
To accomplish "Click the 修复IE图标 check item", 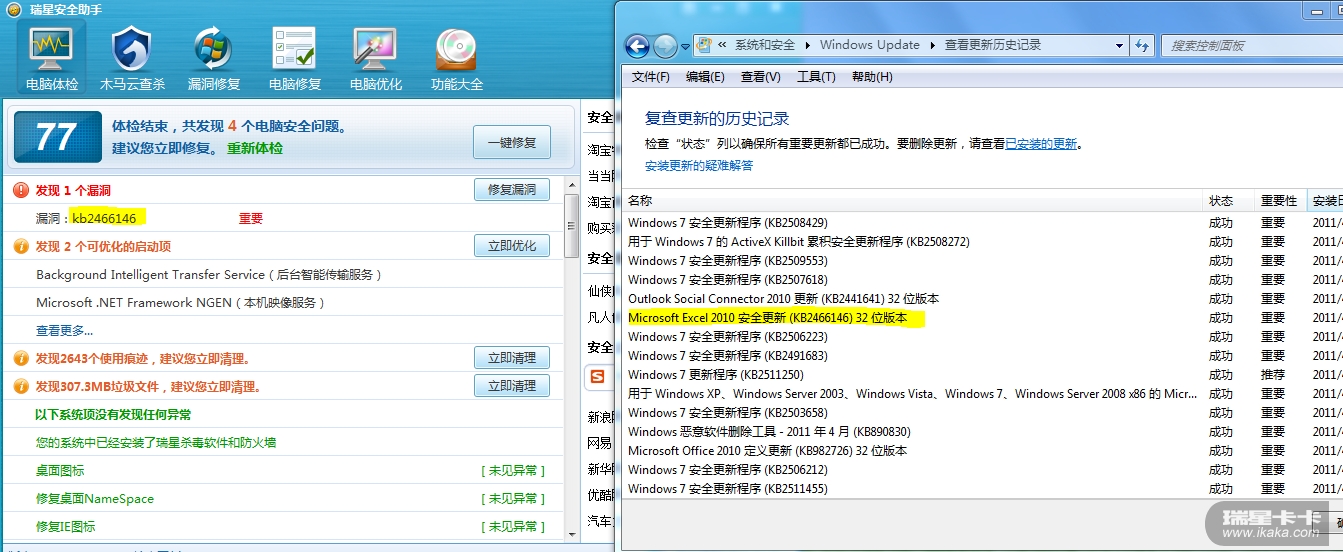I will 66,526.
